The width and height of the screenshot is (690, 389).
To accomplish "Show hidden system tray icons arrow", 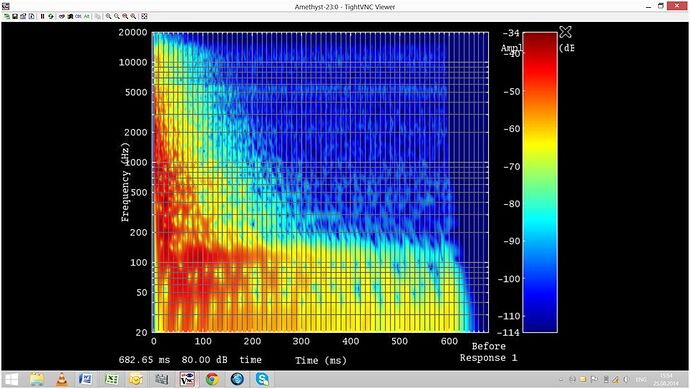I will click(561, 379).
